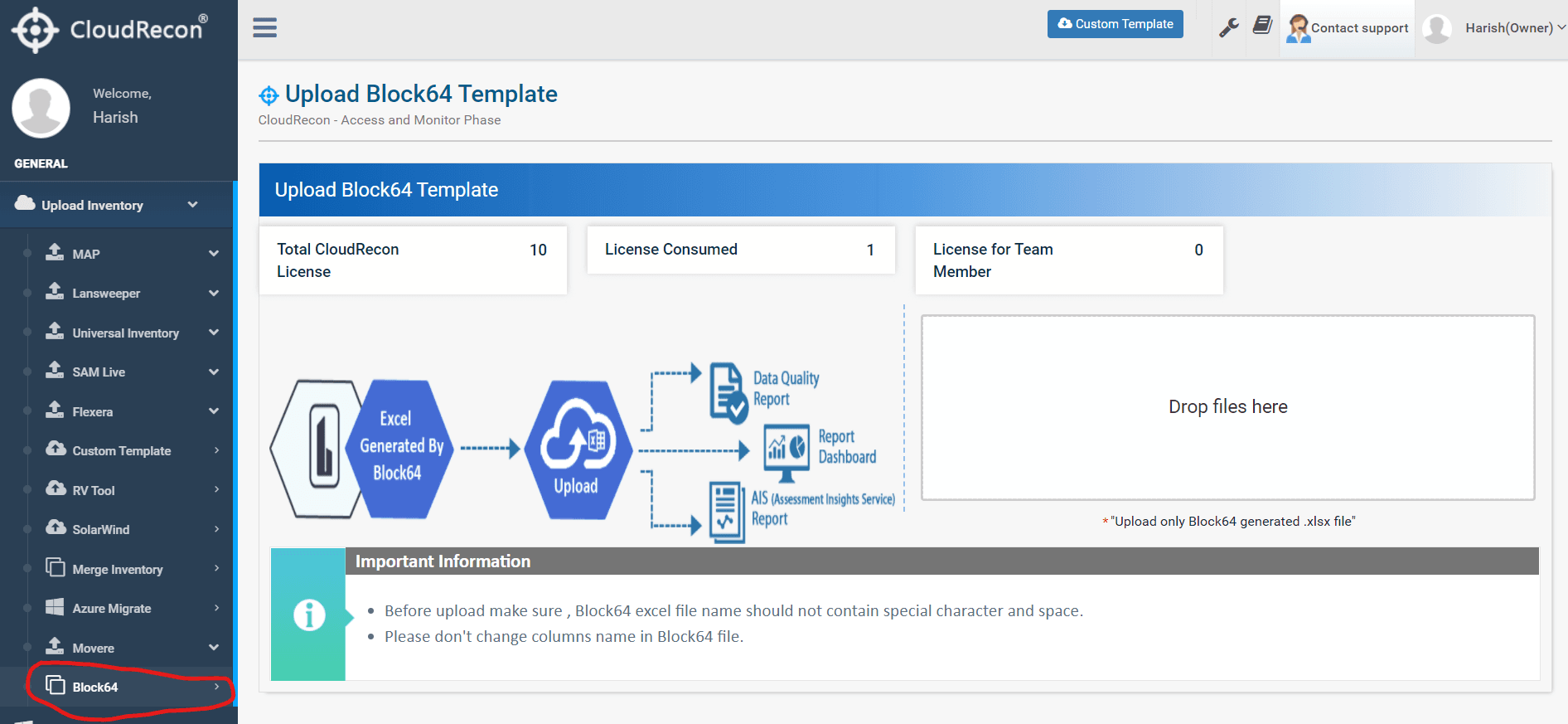Screen dimensions: 1568x724
Task: Open the Merge Inventory sidebar item
Action: (117, 569)
